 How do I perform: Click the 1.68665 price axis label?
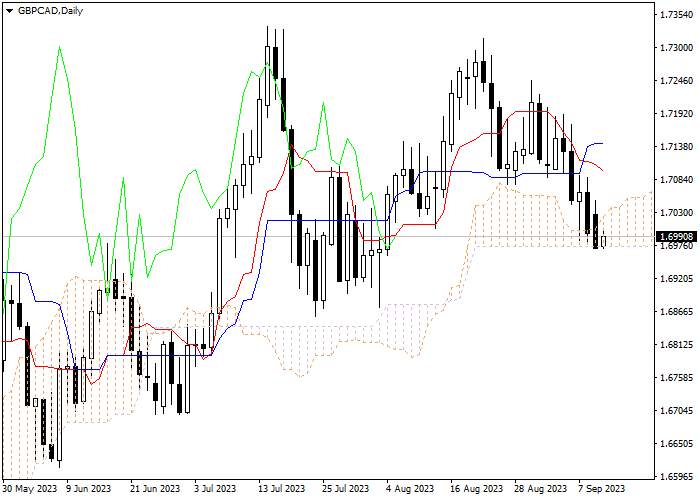pos(676,312)
